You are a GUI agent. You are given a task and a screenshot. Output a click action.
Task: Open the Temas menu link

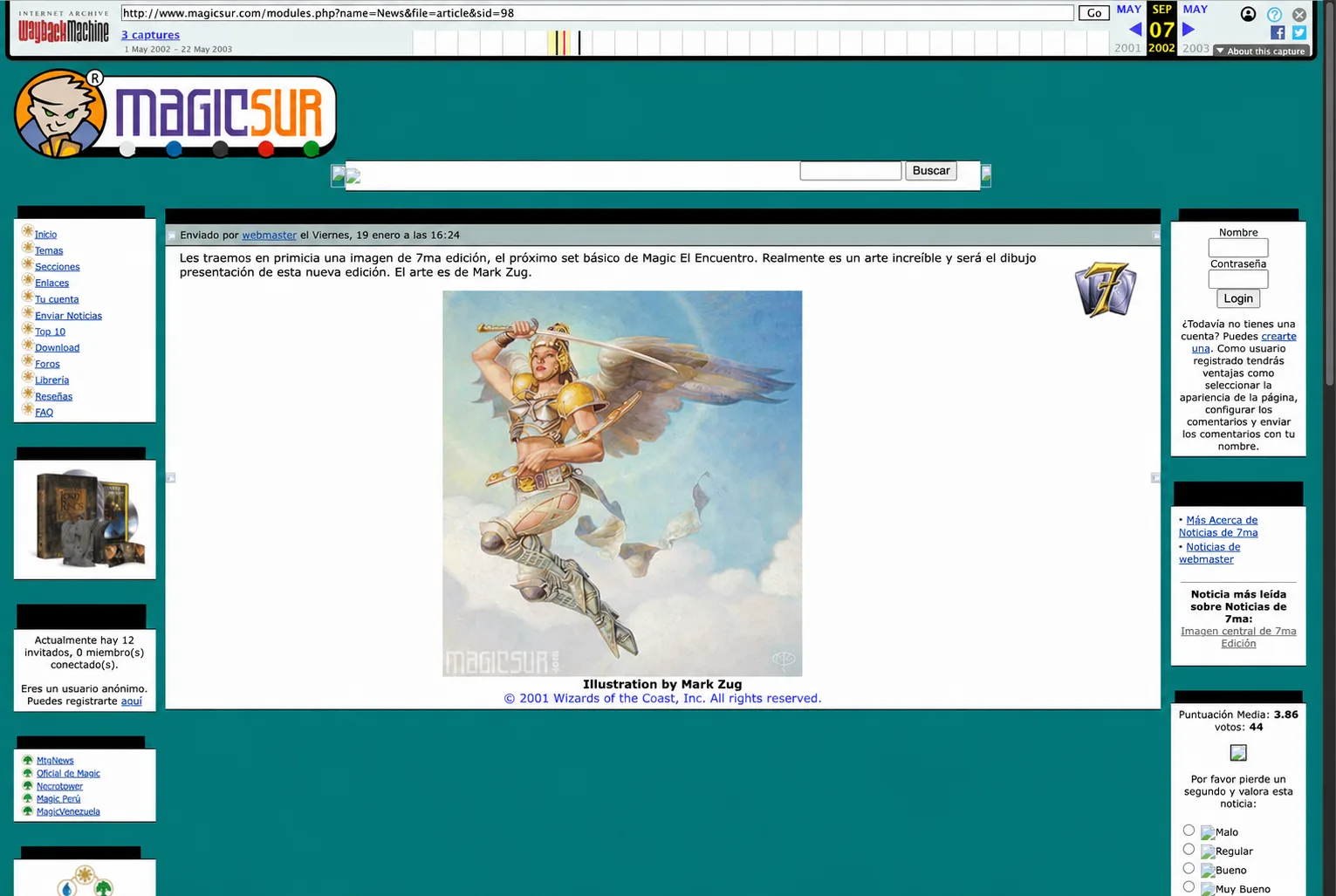pyautogui.click(x=49, y=250)
